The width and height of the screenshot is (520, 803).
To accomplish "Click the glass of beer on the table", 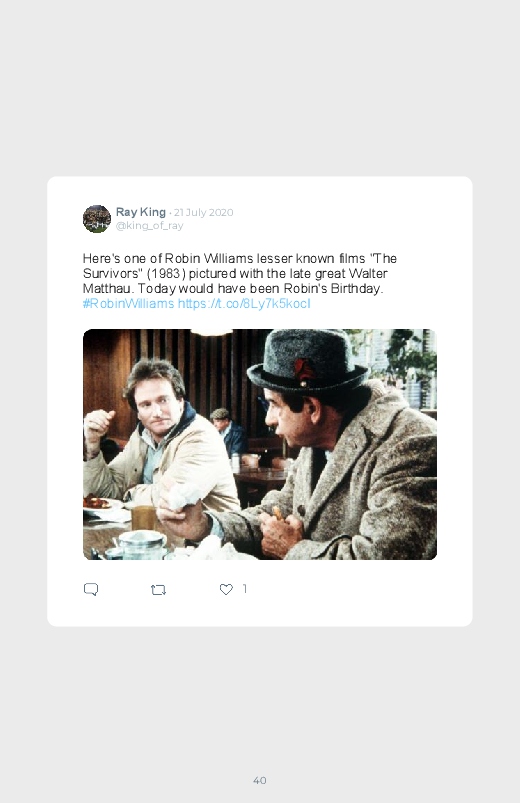I will coord(143,517).
